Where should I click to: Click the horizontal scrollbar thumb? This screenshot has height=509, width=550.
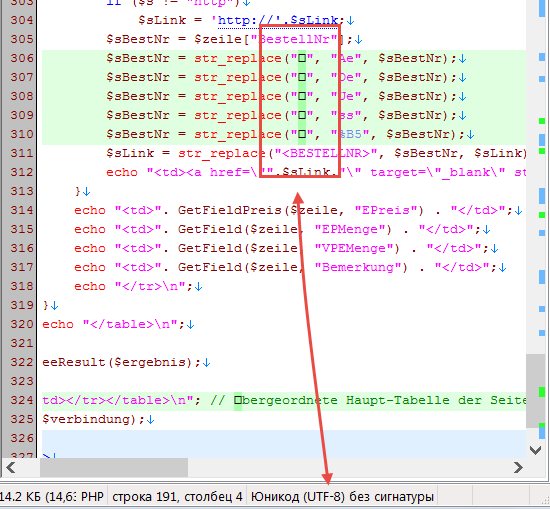[114, 467]
